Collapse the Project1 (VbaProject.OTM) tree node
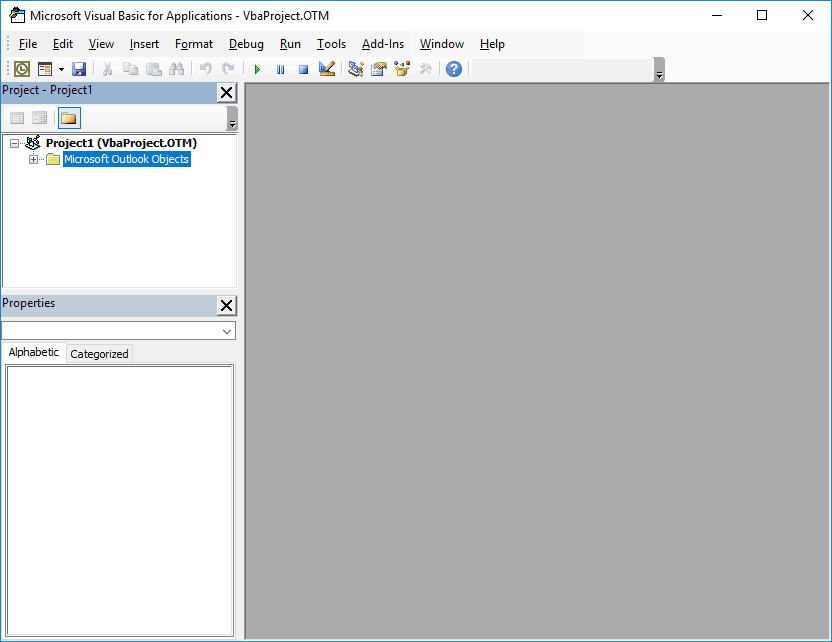The image size is (832, 642). pyautogui.click(x=14, y=143)
